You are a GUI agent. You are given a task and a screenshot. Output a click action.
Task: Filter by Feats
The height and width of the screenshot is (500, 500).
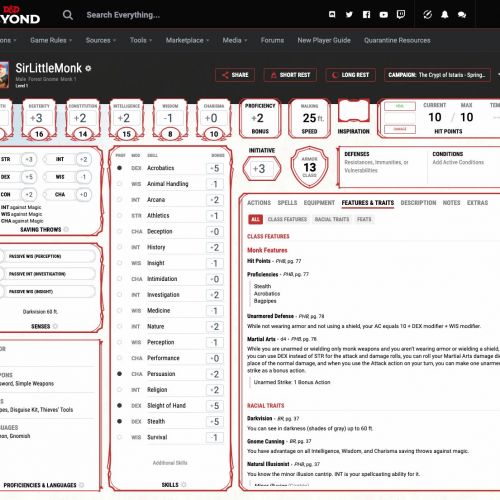(364, 219)
